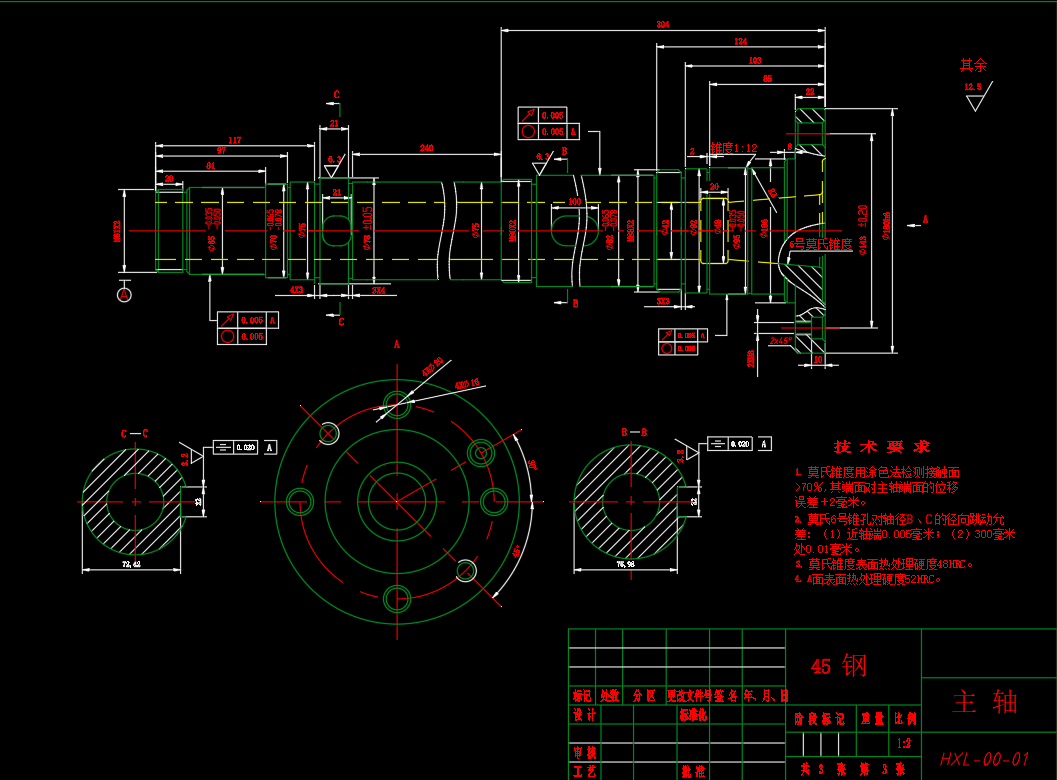
Task: Click the 6.3 roughness triangle near section C
Action: [x=335, y=163]
